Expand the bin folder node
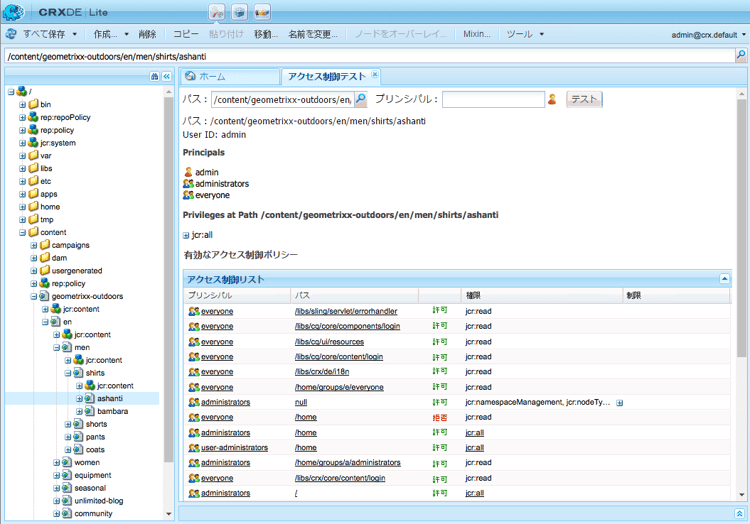The height and width of the screenshot is (524, 750). click(x=22, y=104)
